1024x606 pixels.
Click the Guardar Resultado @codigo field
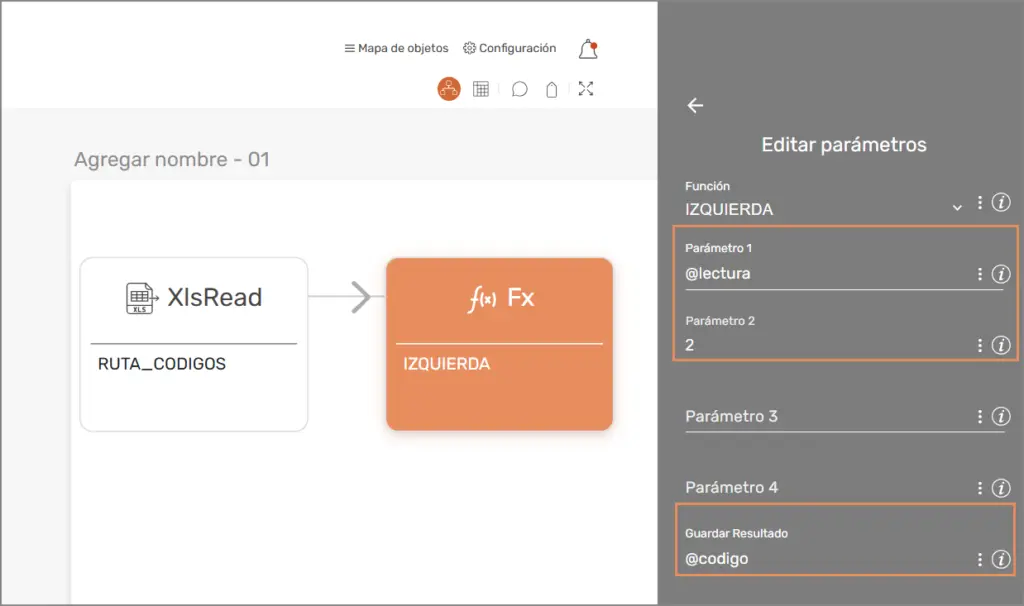coord(825,560)
